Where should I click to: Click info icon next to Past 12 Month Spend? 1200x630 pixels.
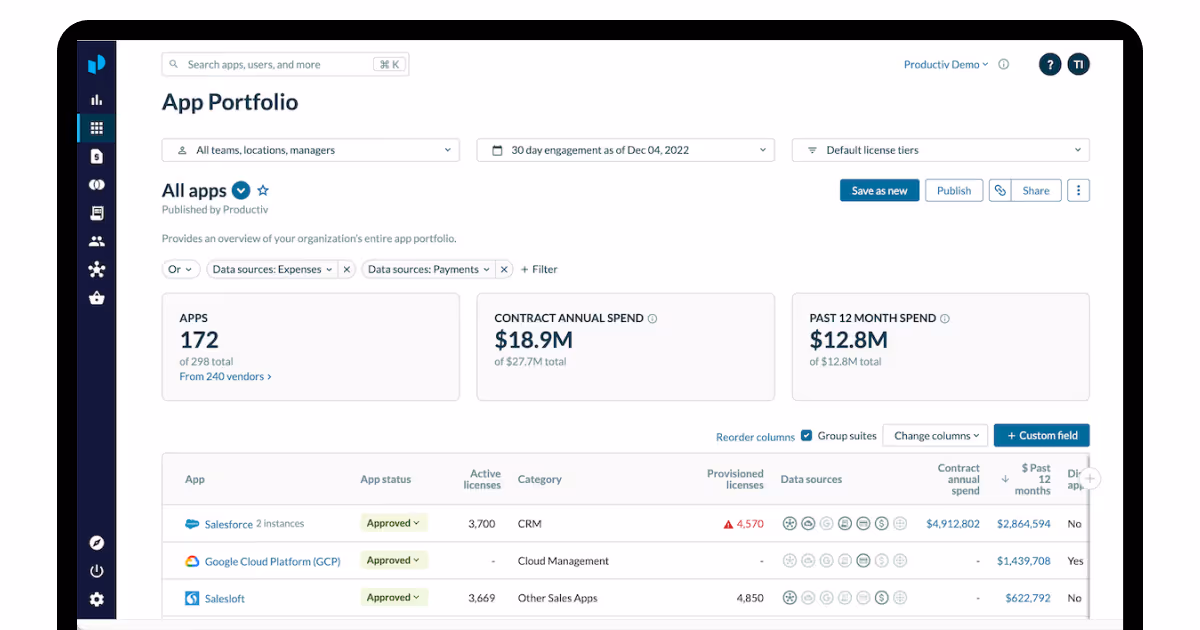coord(944,318)
